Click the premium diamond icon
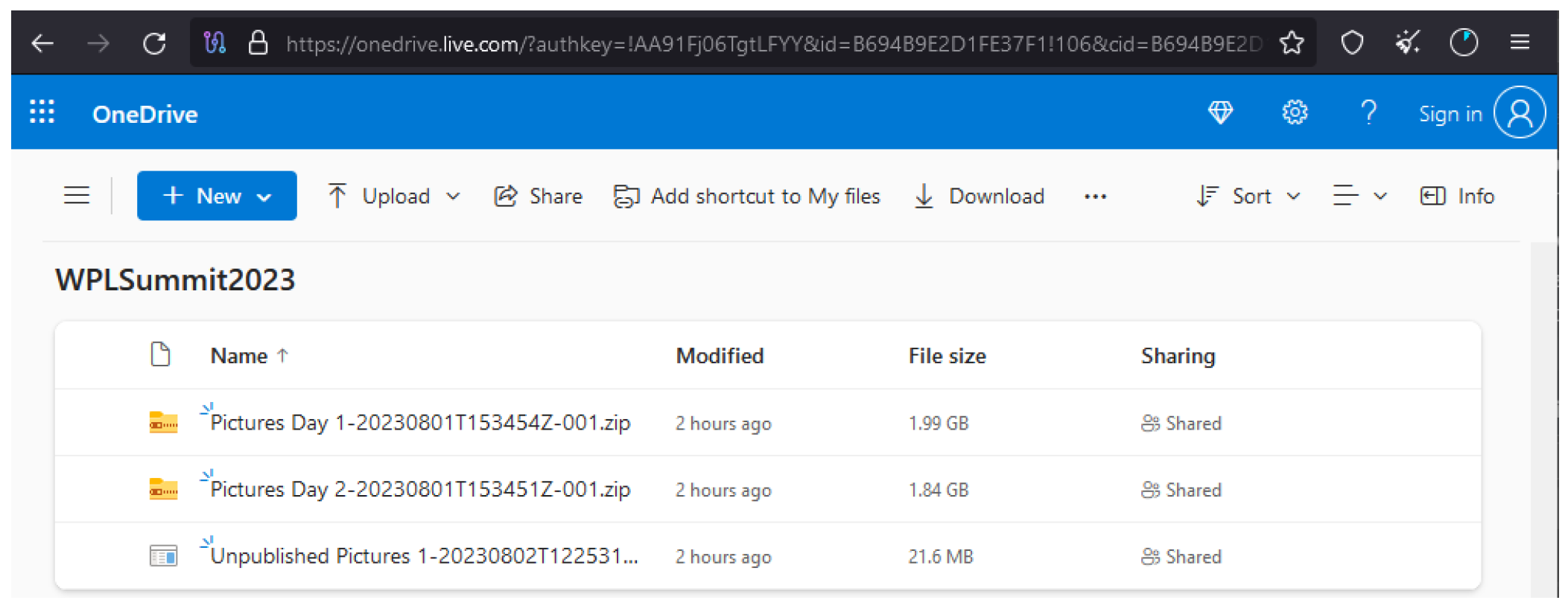1568x606 pixels. click(x=1219, y=113)
